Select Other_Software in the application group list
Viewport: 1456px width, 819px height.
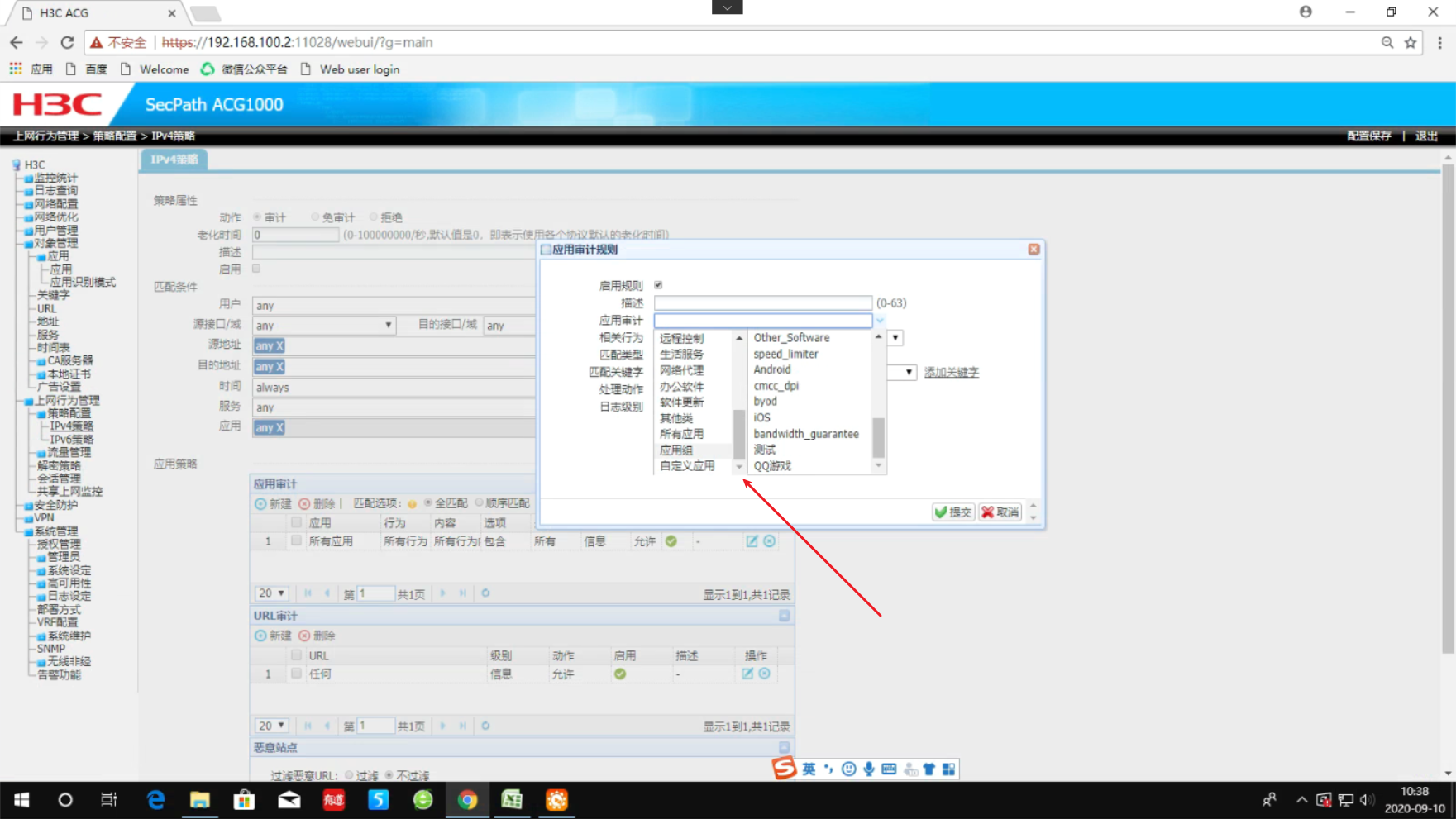791,338
